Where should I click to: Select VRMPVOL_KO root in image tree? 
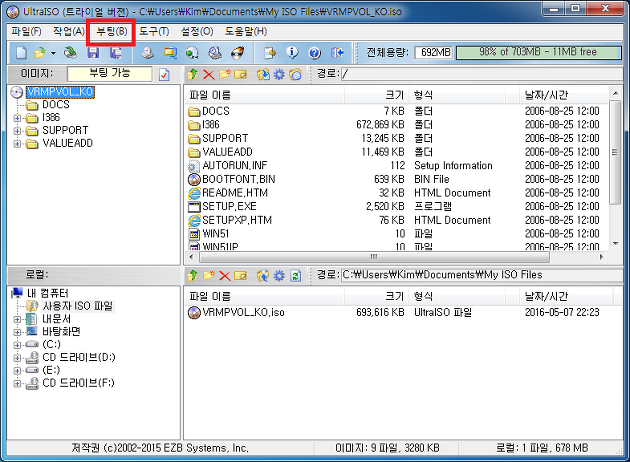click(x=60, y=92)
